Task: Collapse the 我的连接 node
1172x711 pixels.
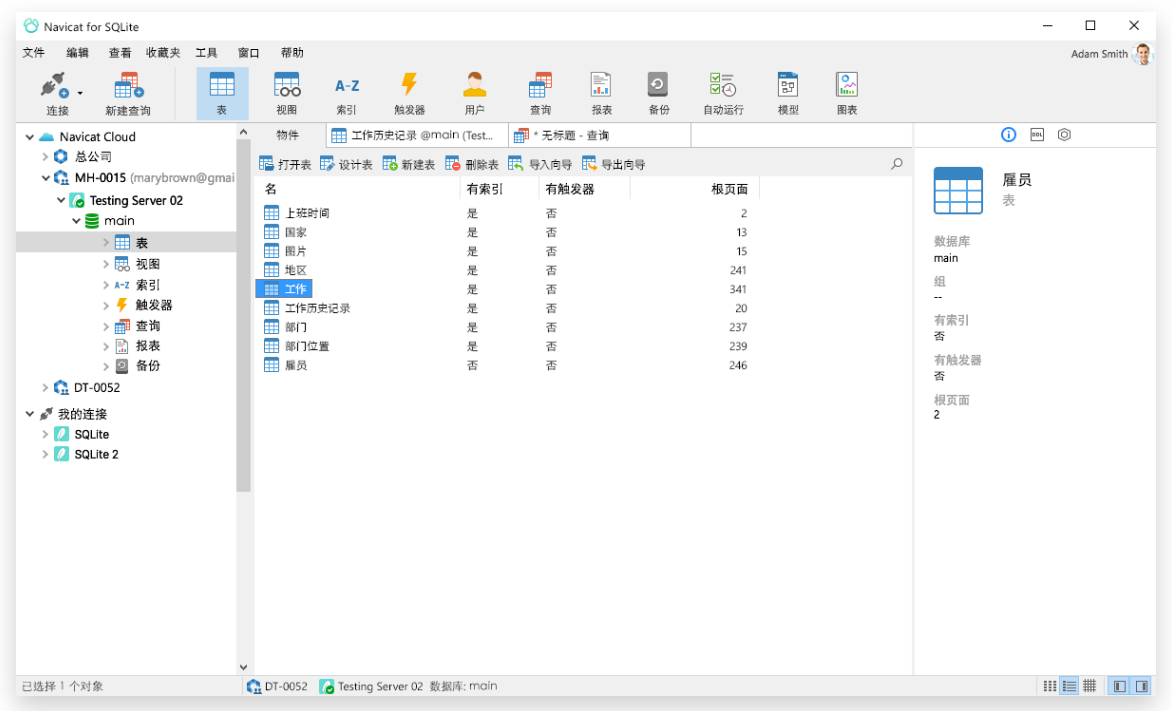Action: pos(30,413)
